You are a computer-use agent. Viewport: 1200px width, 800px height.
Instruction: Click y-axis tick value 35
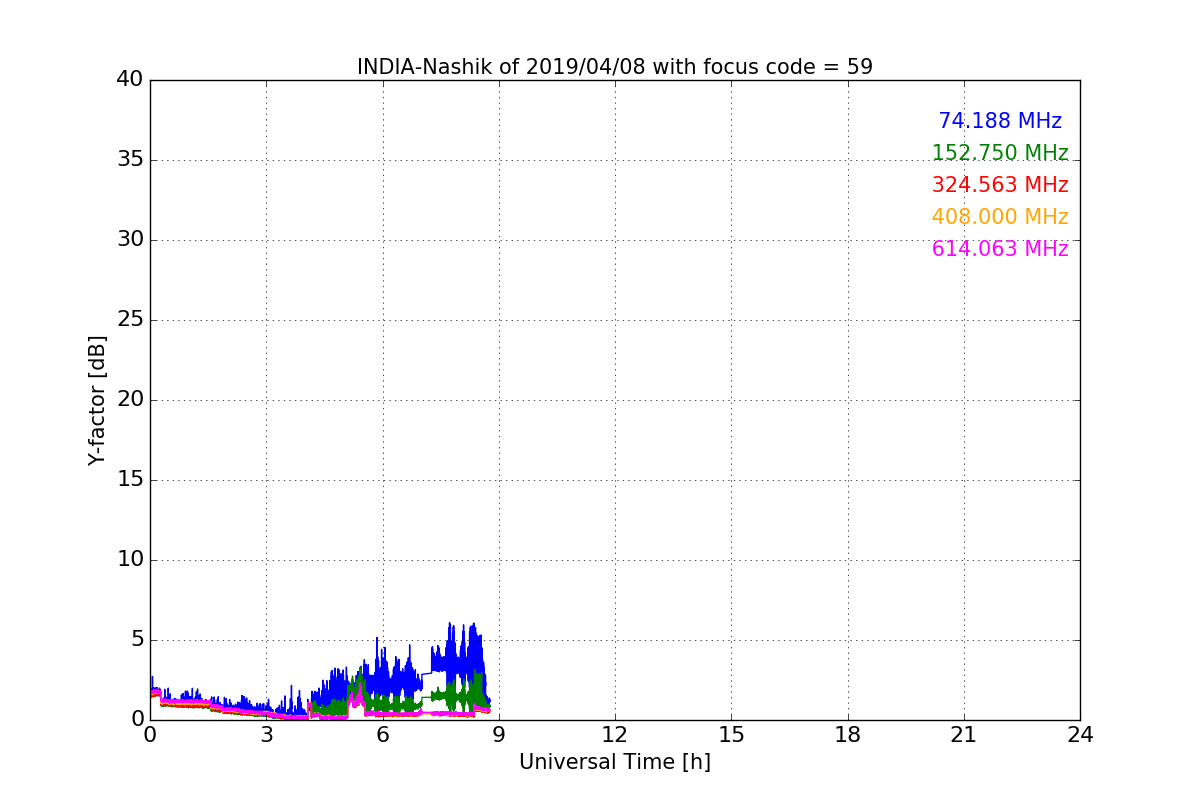click(x=130, y=160)
